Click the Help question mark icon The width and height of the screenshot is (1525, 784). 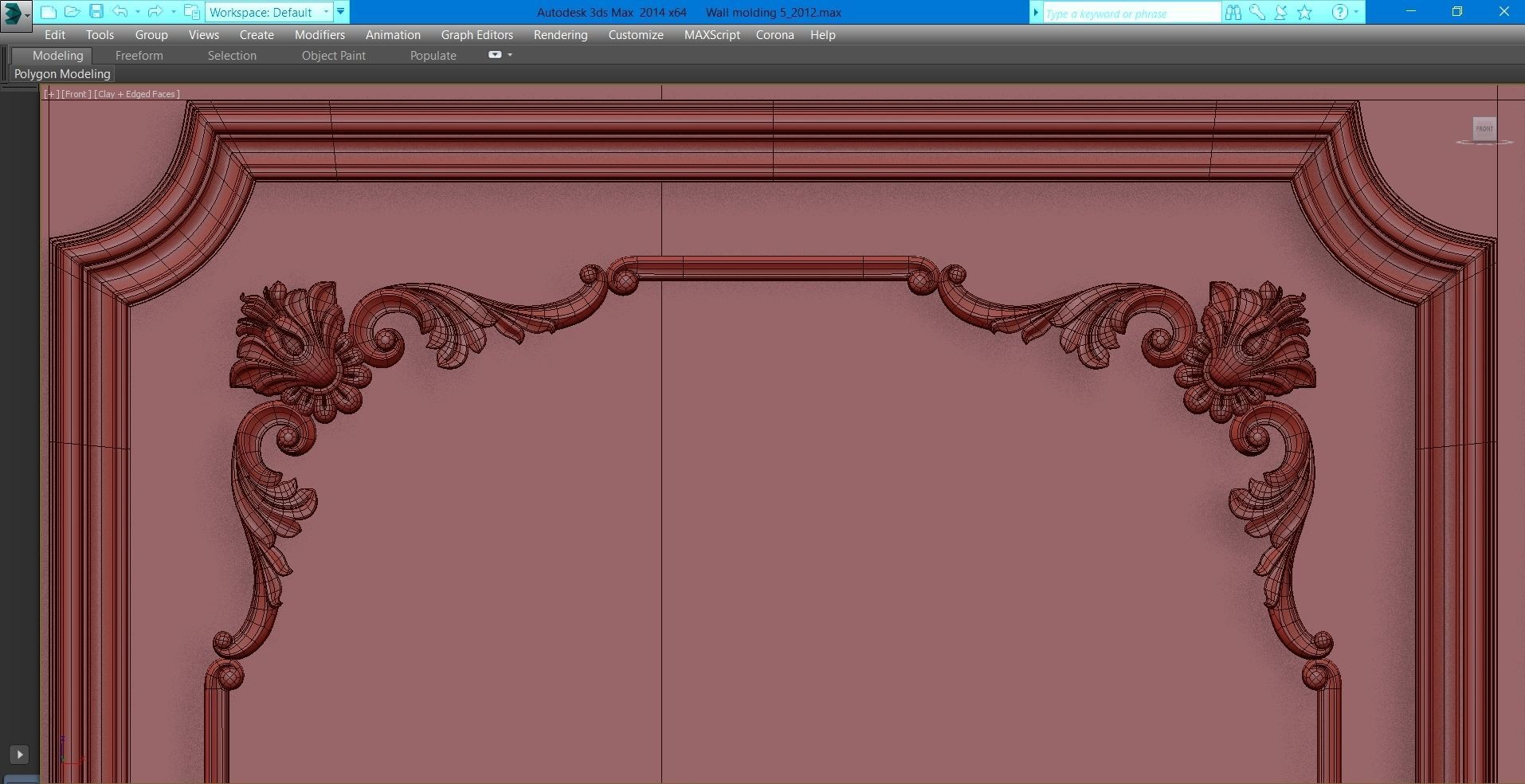(x=1340, y=13)
